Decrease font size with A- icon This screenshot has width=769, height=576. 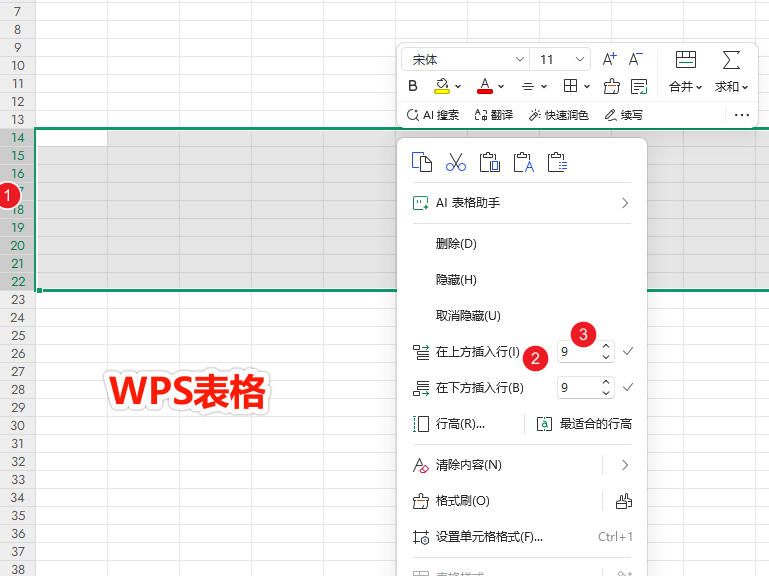tap(636, 59)
